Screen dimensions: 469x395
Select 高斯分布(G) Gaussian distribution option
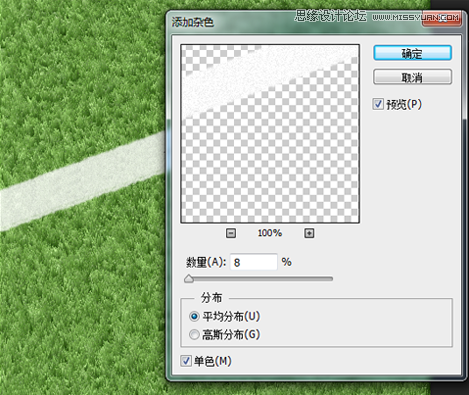[194, 334]
